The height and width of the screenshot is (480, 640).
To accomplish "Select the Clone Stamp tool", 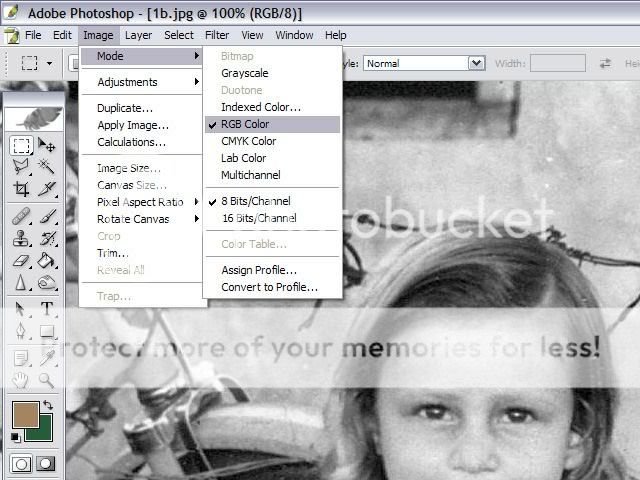I will pyautogui.click(x=21, y=238).
